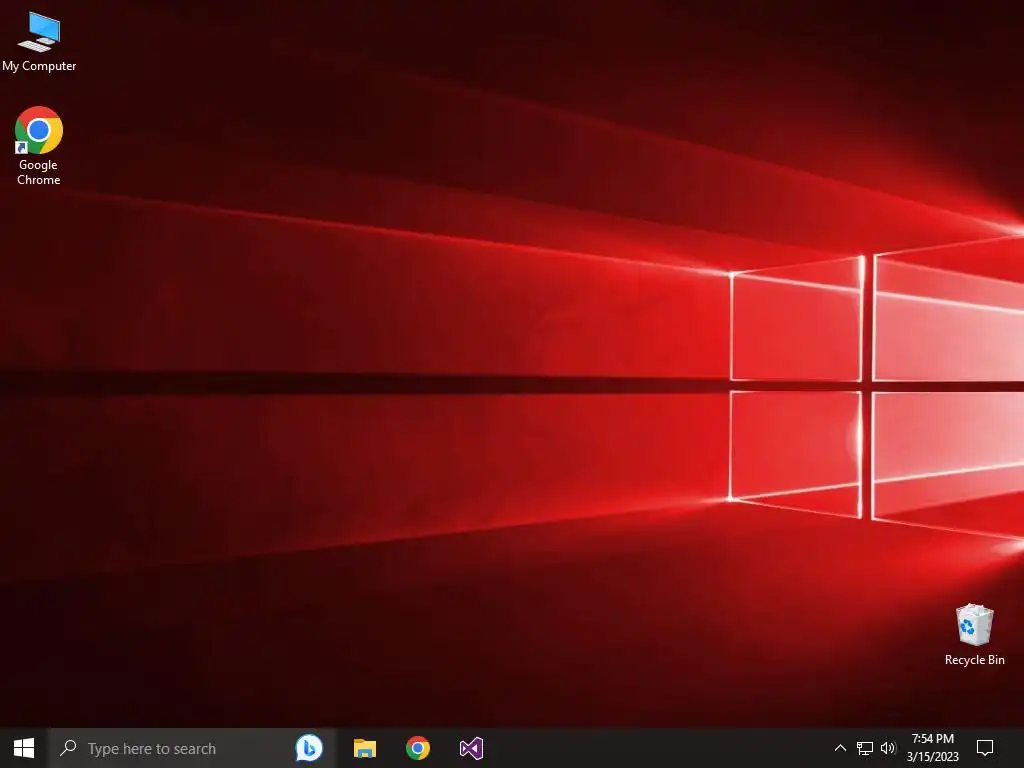Click the Type here to search box

(x=192, y=748)
